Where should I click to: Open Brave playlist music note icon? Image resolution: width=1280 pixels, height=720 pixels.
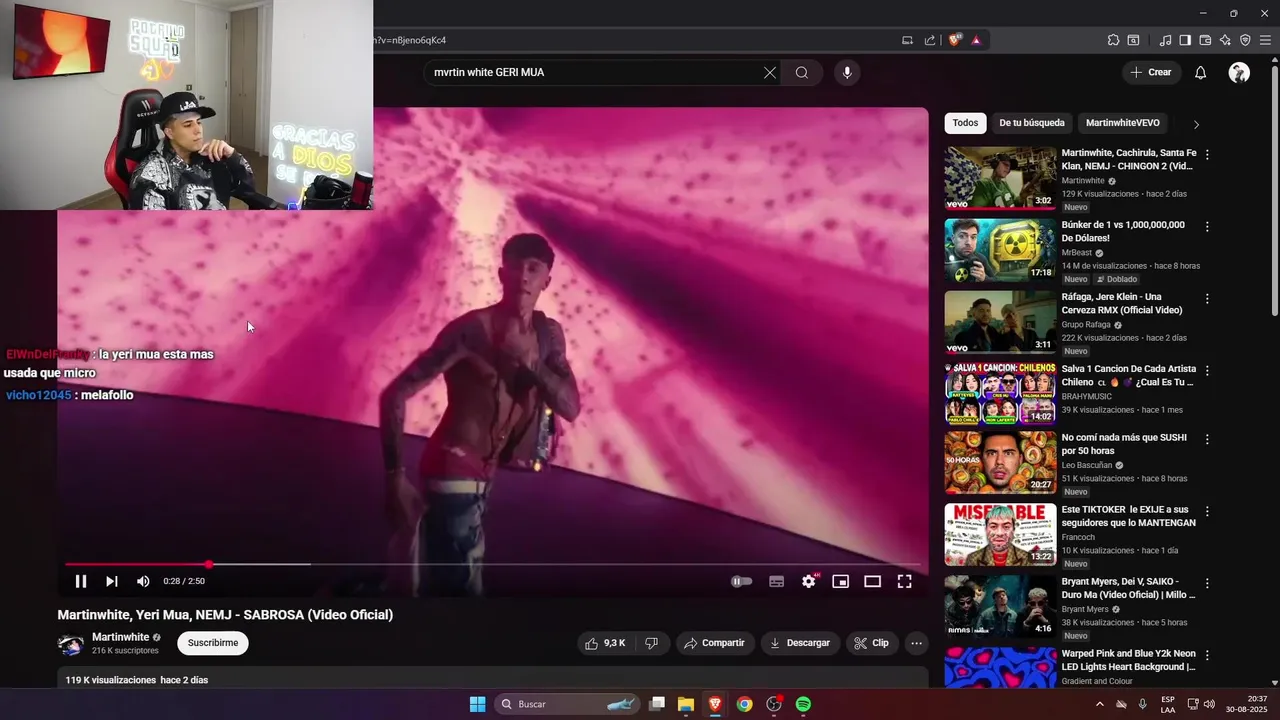[1165, 40]
